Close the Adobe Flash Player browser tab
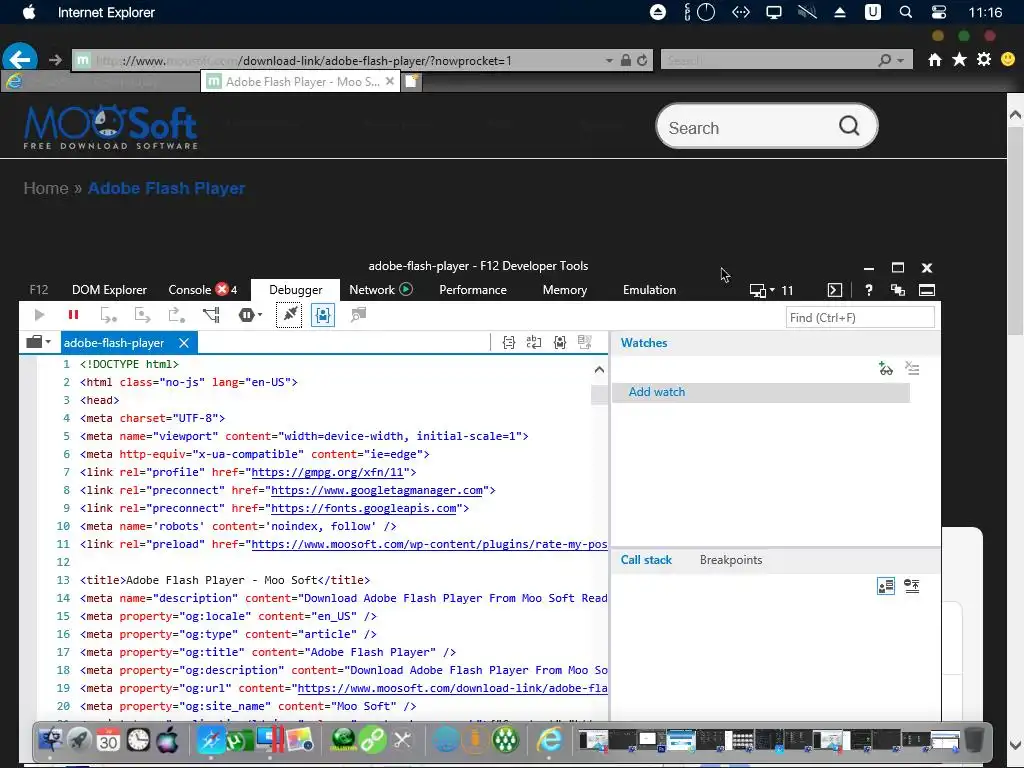 tap(390, 81)
